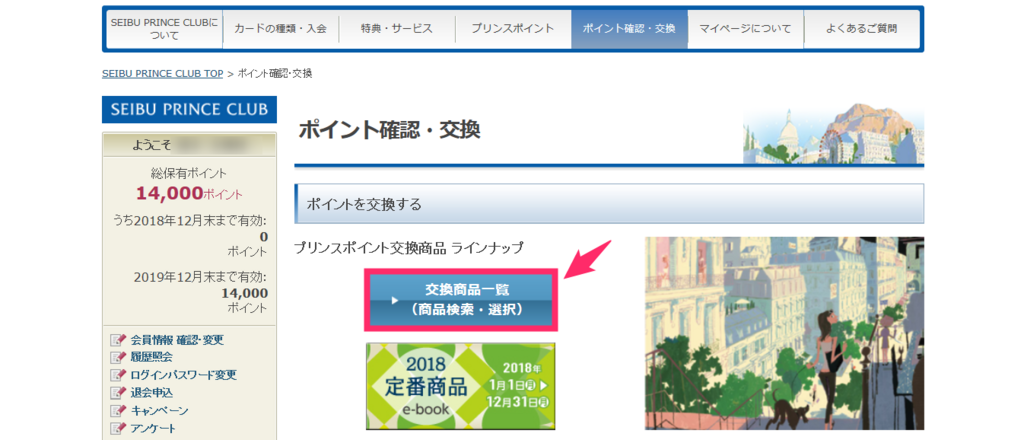This screenshot has width=1024, height=440.
Task: Open the マイページについて tab
Action: (x=745, y=29)
